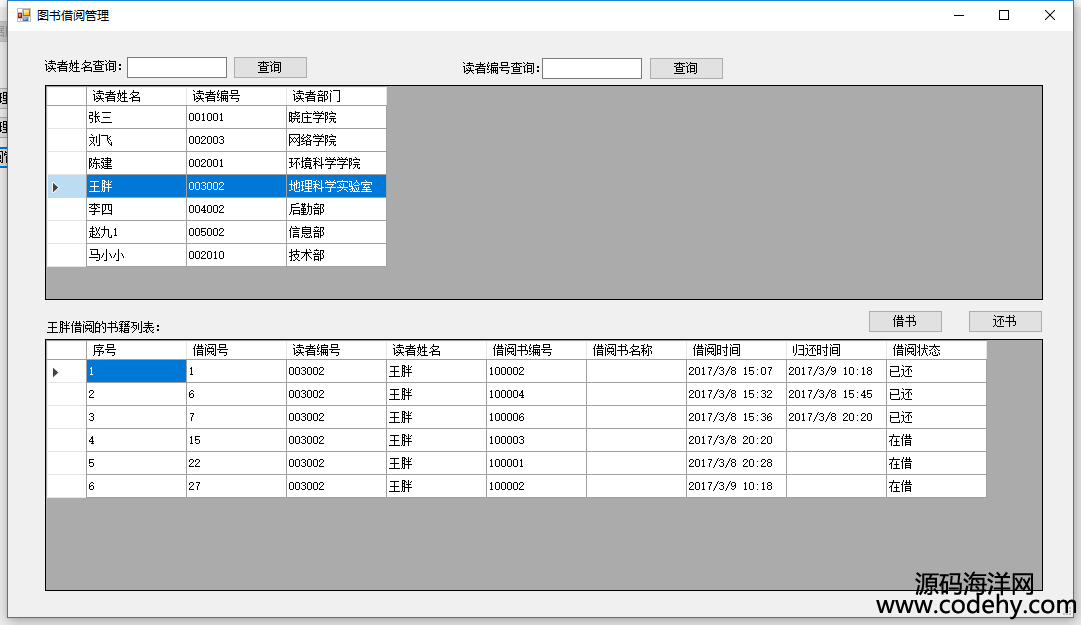Click the 借书 button
Image resolution: width=1081 pixels, height=625 pixels.
905,321
